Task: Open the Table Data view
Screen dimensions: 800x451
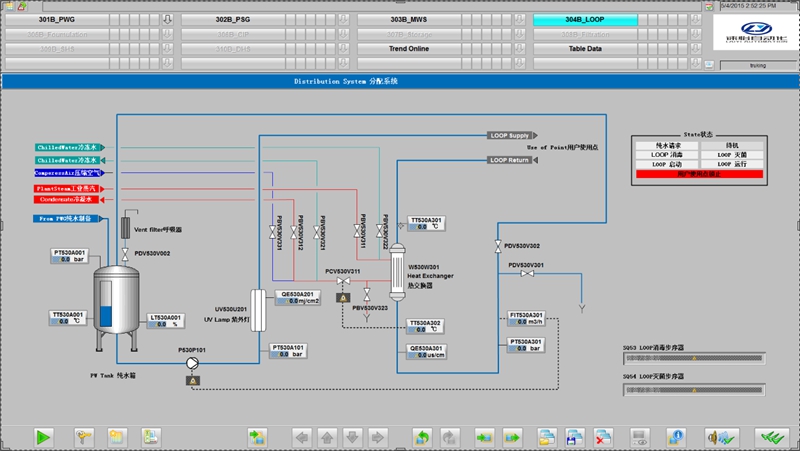Action: (585, 48)
